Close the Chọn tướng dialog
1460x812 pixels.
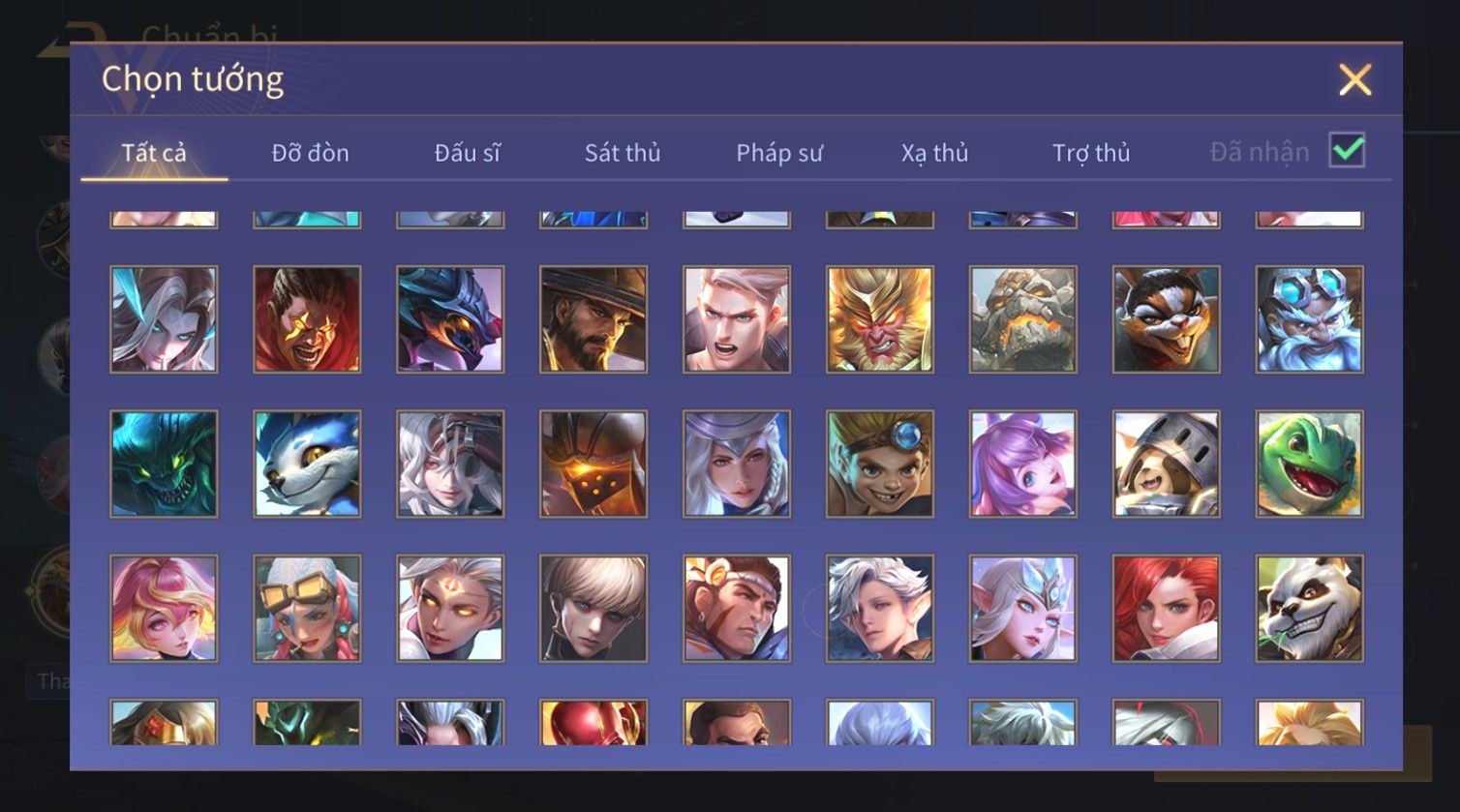(x=1355, y=79)
